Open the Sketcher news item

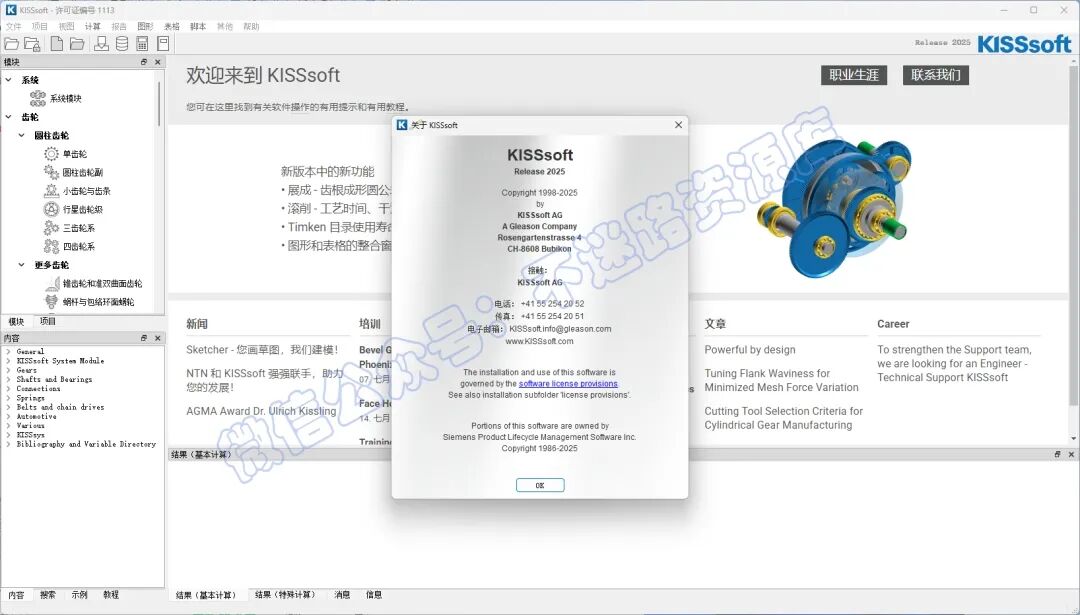tap(262, 350)
